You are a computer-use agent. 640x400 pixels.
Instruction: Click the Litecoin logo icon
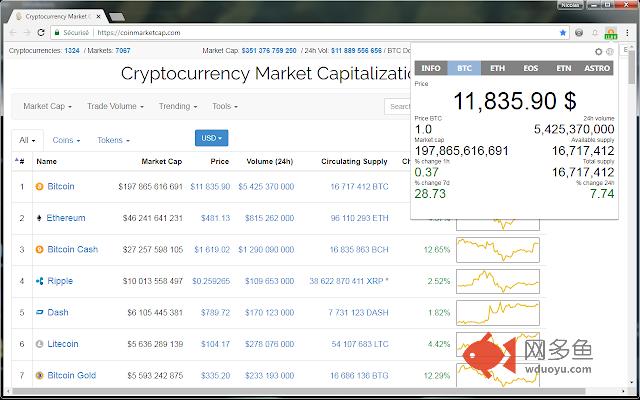tap(40, 344)
